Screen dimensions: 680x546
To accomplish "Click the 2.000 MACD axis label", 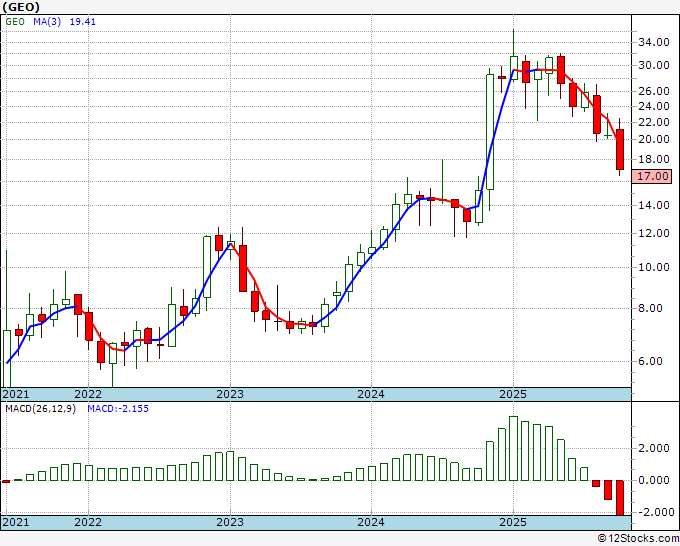I will (x=653, y=449).
